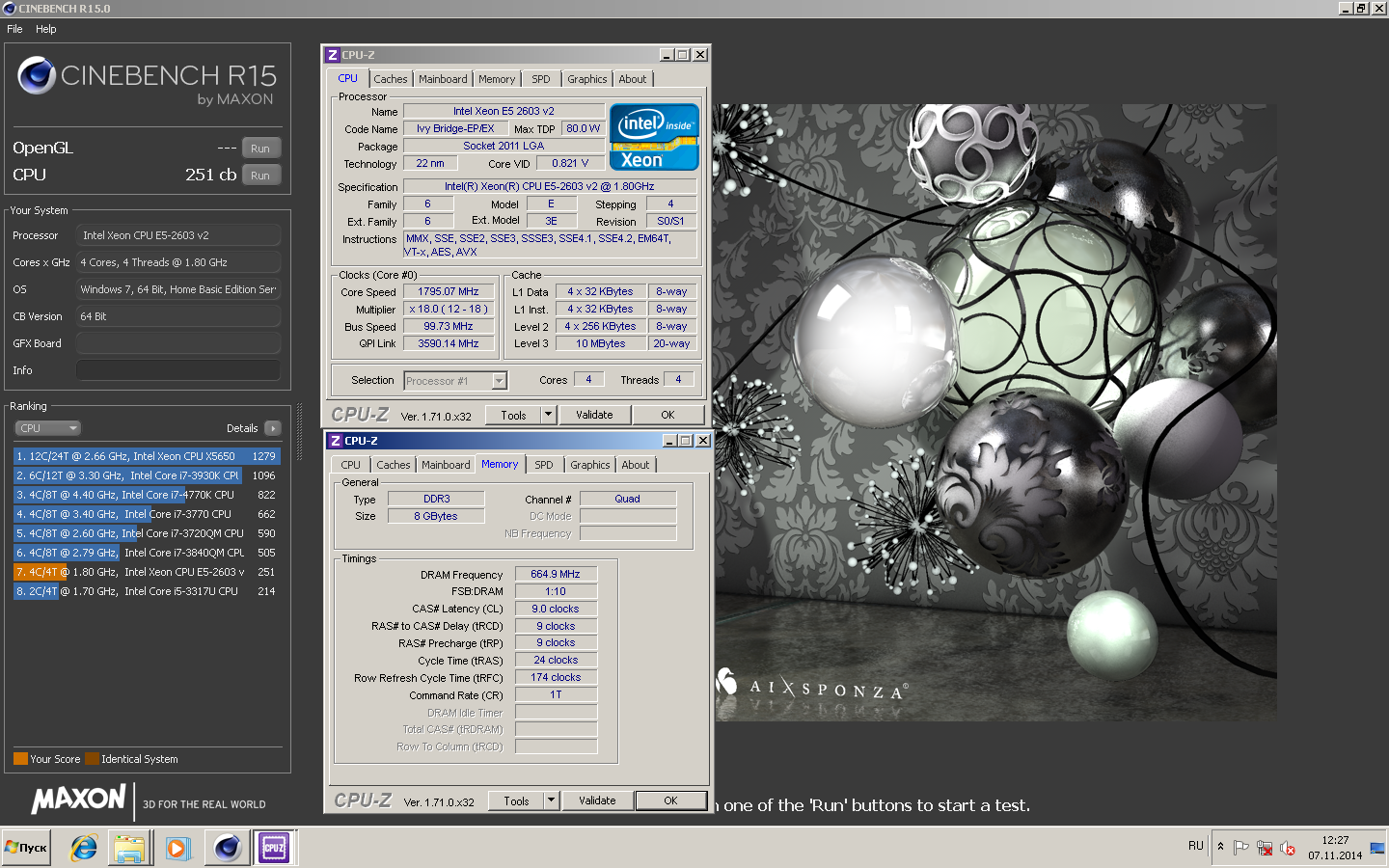
Task: Open the CPU ranking type dropdown
Action: coord(47,428)
